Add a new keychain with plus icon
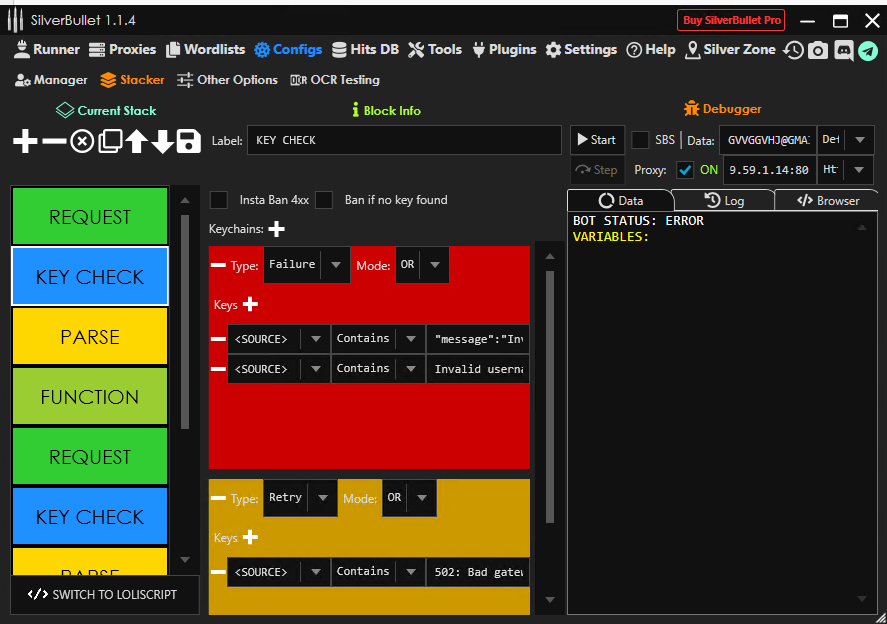The height and width of the screenshot is (624, 887). coord(277,229)
